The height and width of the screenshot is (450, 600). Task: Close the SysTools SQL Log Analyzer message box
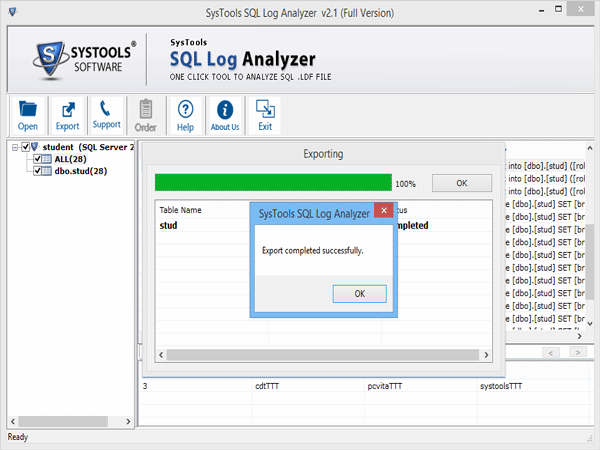384,210
